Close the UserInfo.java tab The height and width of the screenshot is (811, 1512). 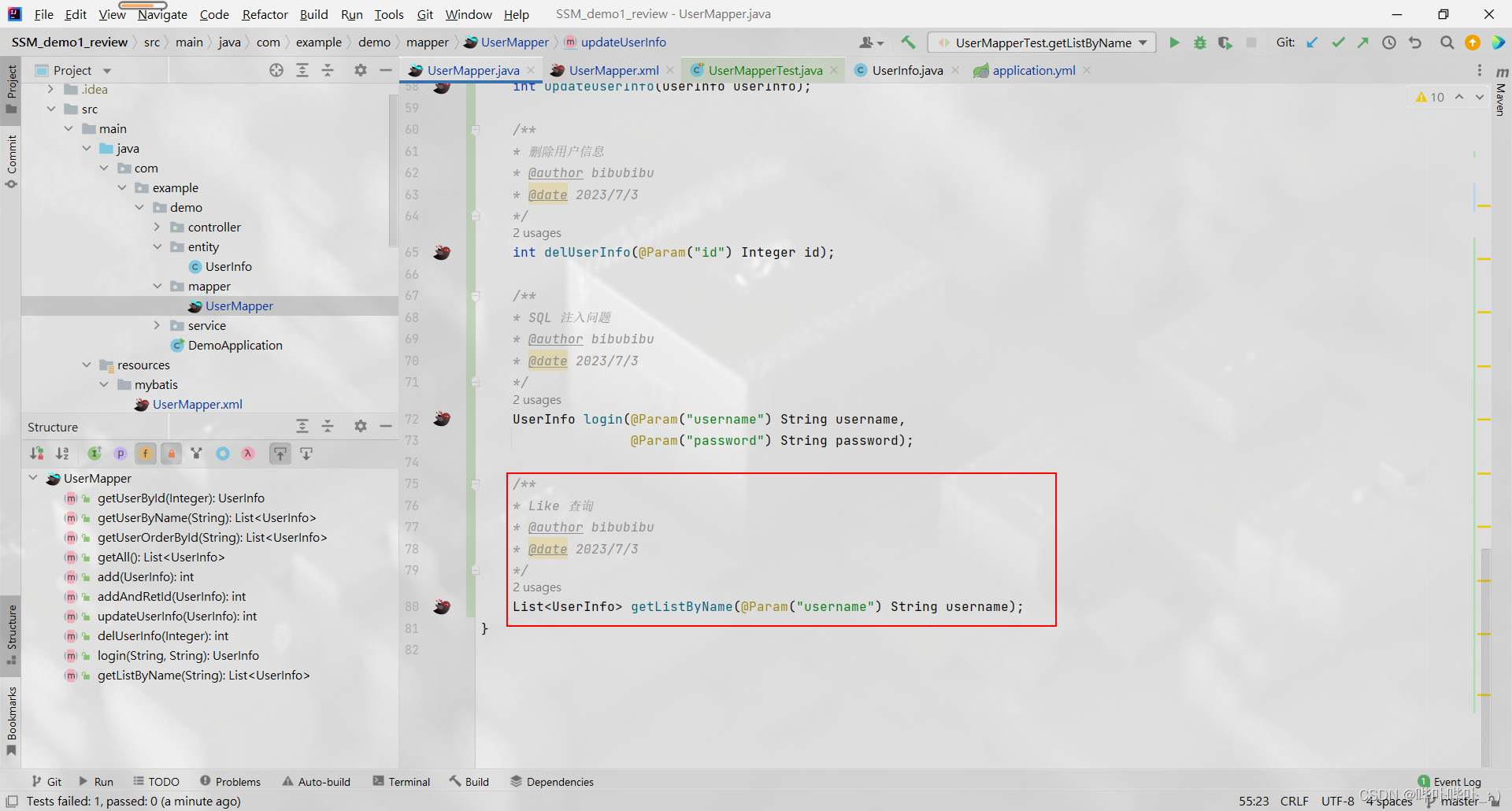(955, 70)
